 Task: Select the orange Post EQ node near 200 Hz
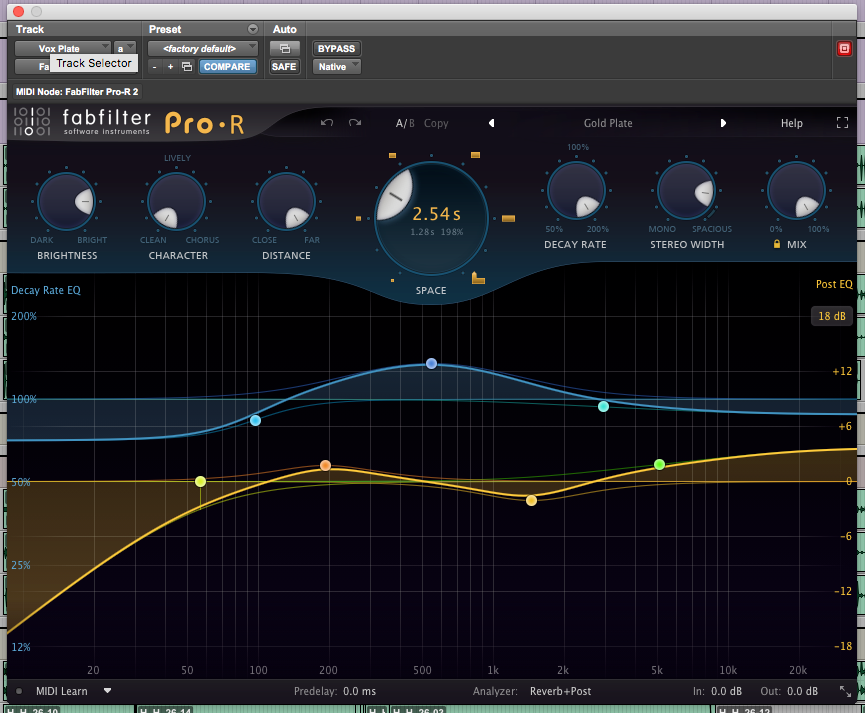click(x=325, y=465)
